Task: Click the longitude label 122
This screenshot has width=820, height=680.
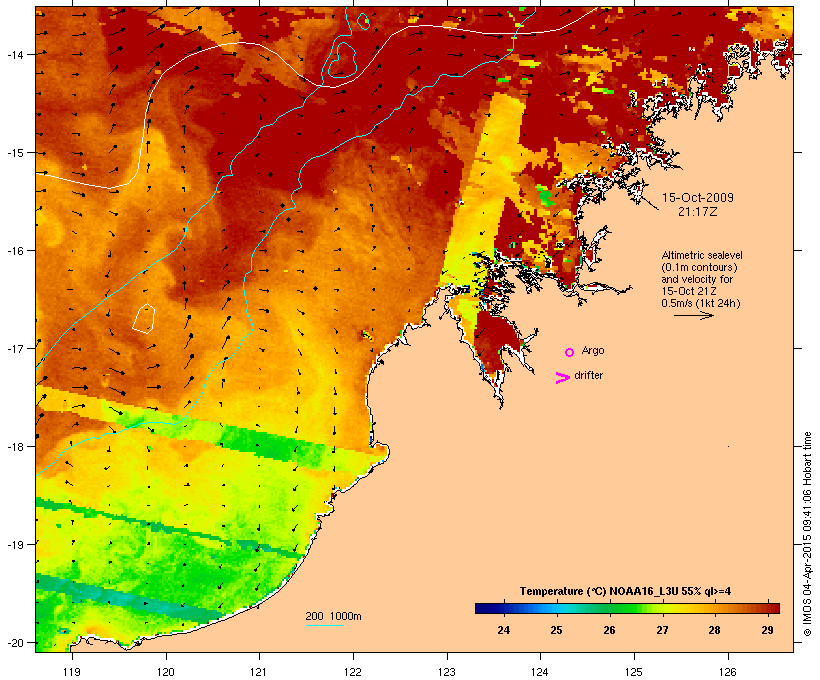Action: click(353, 672)
